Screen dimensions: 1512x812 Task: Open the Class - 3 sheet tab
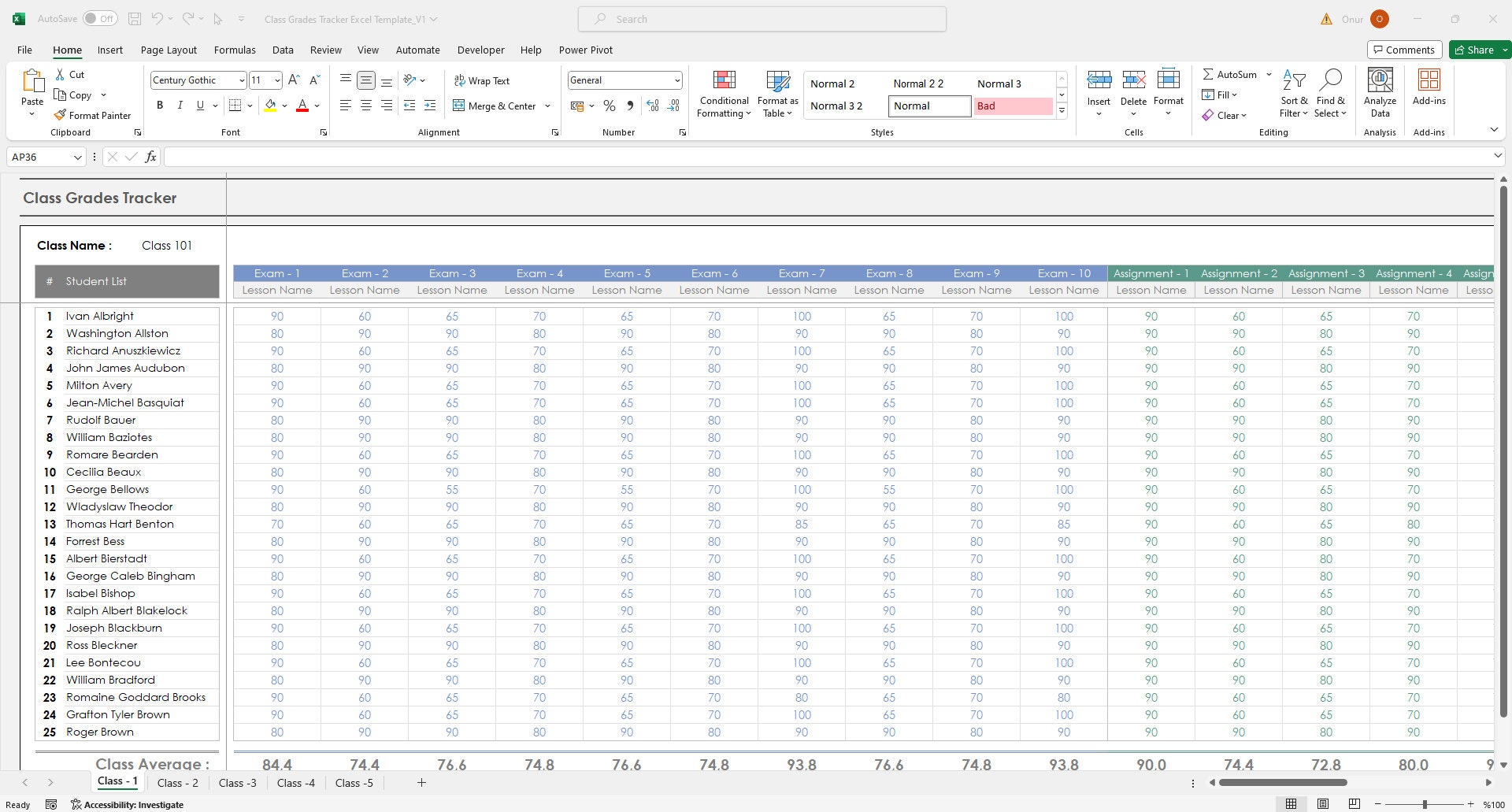pyautogui.click(x=237, y=783)
